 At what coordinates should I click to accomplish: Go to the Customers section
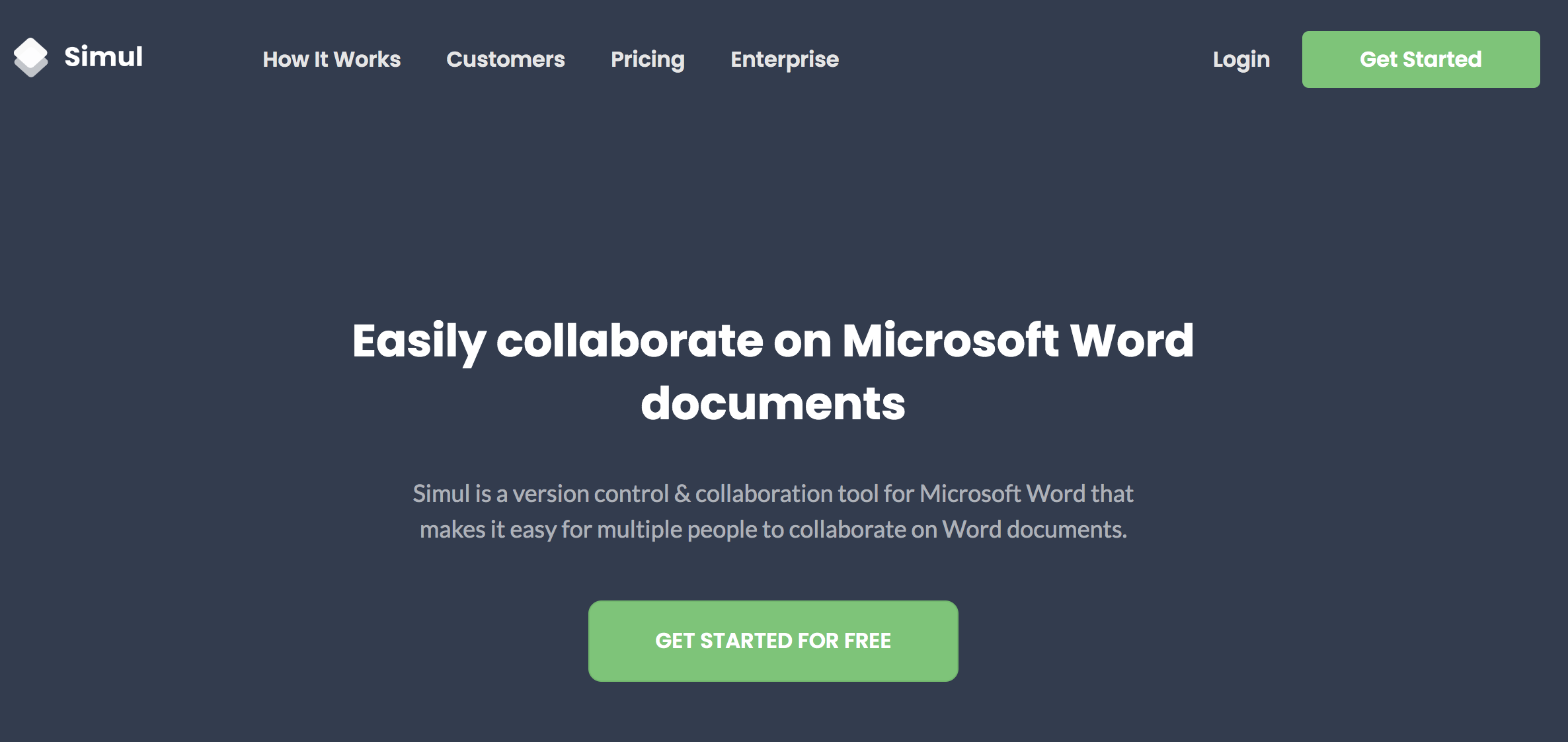click(x=505, y=60)
